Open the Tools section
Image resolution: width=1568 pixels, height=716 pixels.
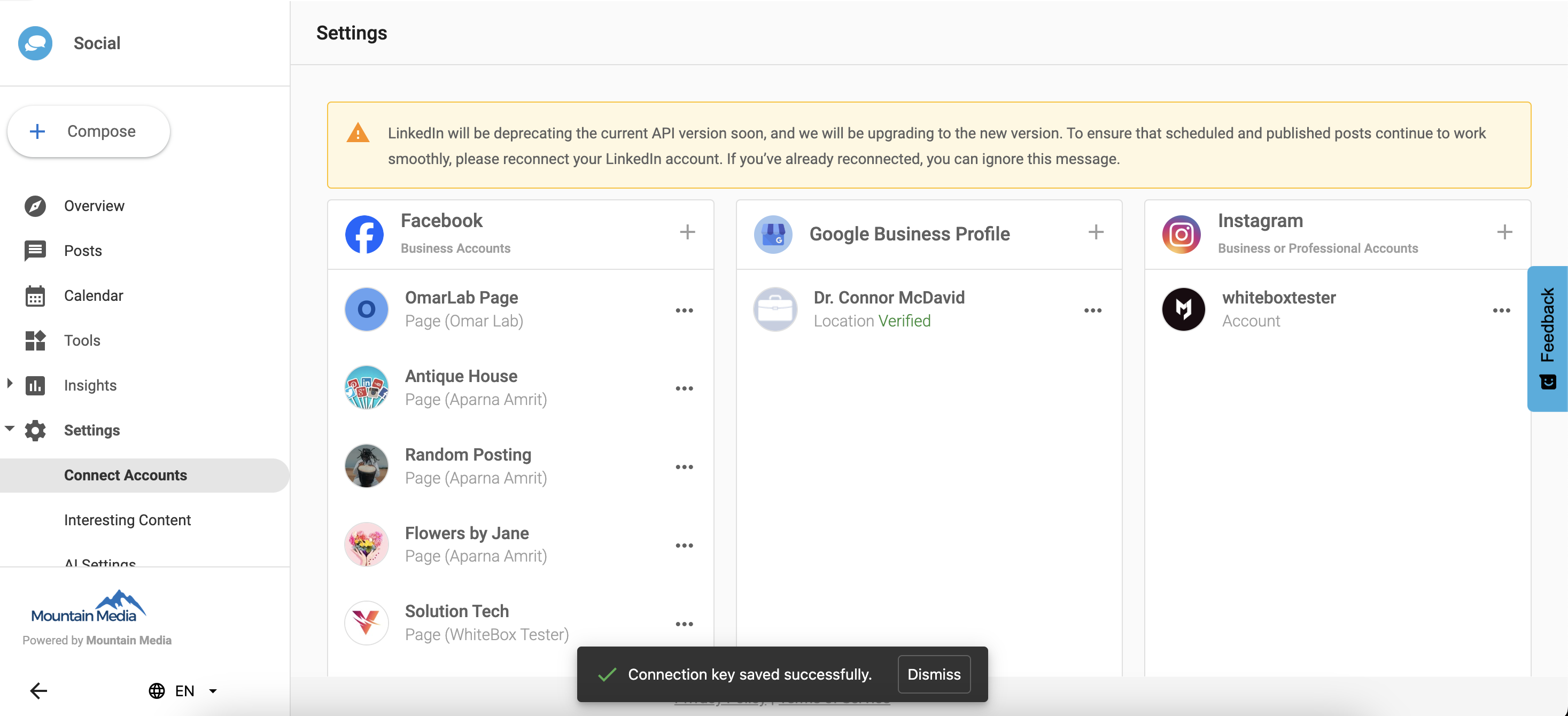coord(82,340)
